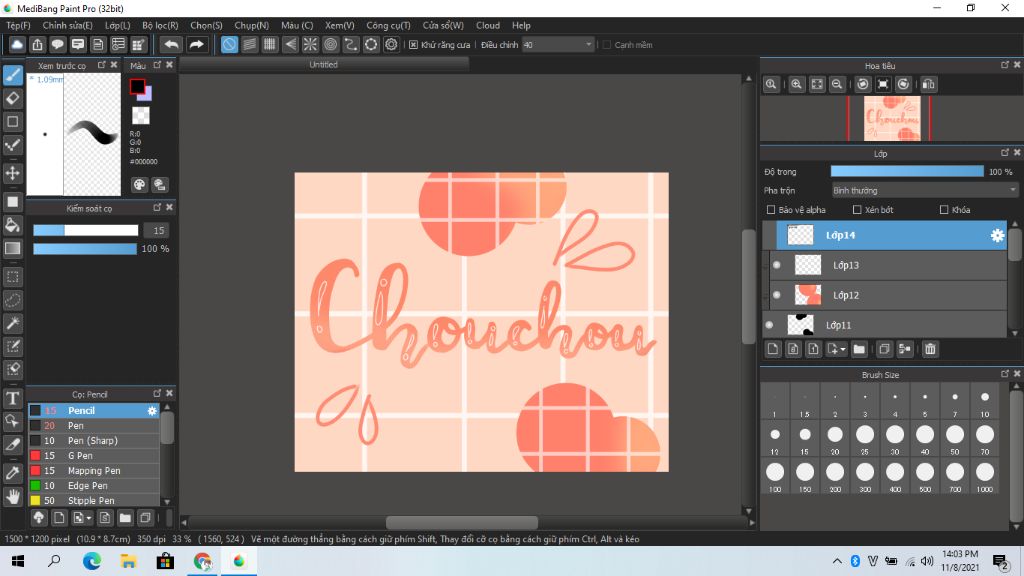Open the Tệp(F) menu
The width and height of the screenshot is (1024, 576).
(18, 25)
